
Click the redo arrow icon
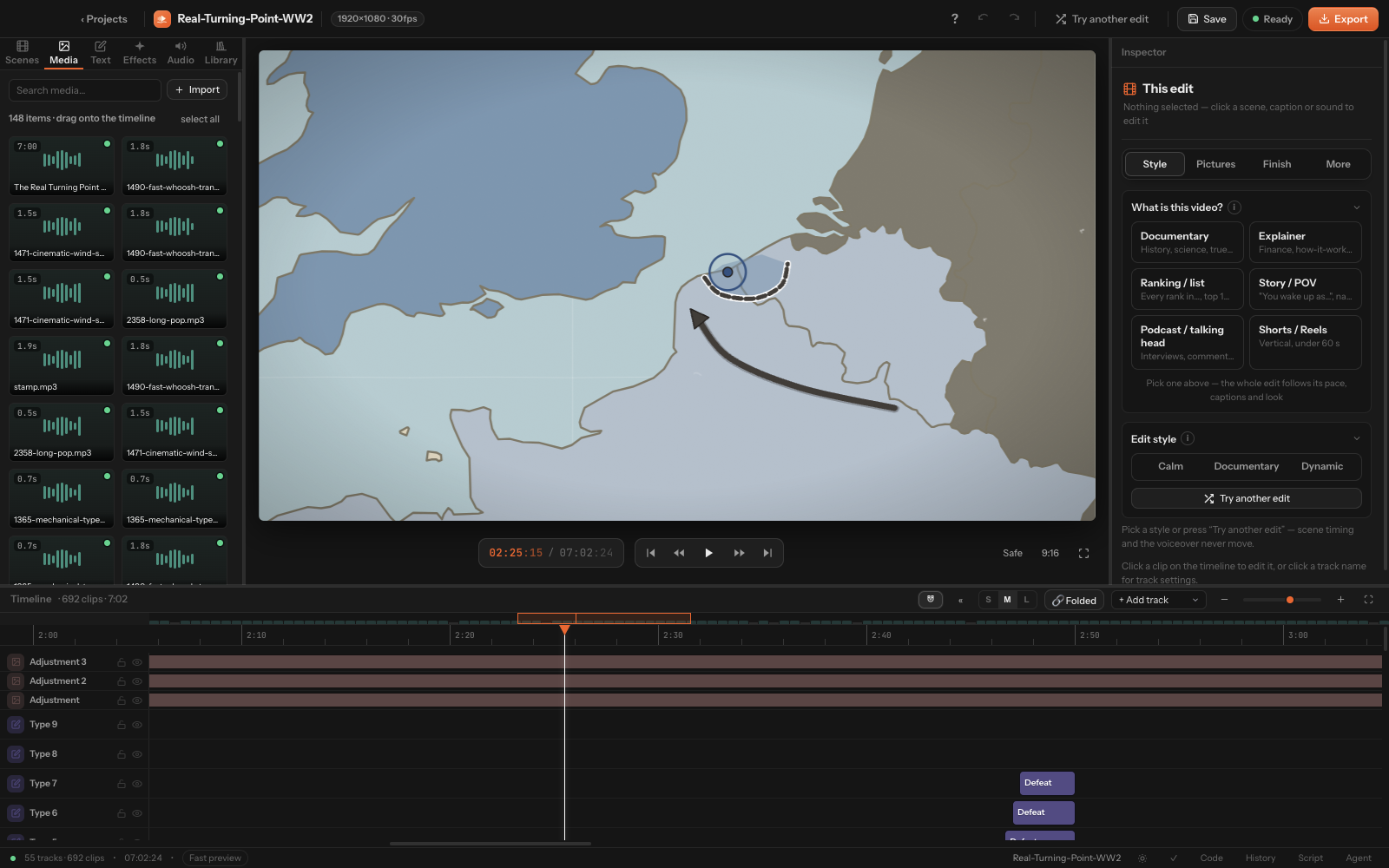pyautogui.click(x=1014, y=18)
